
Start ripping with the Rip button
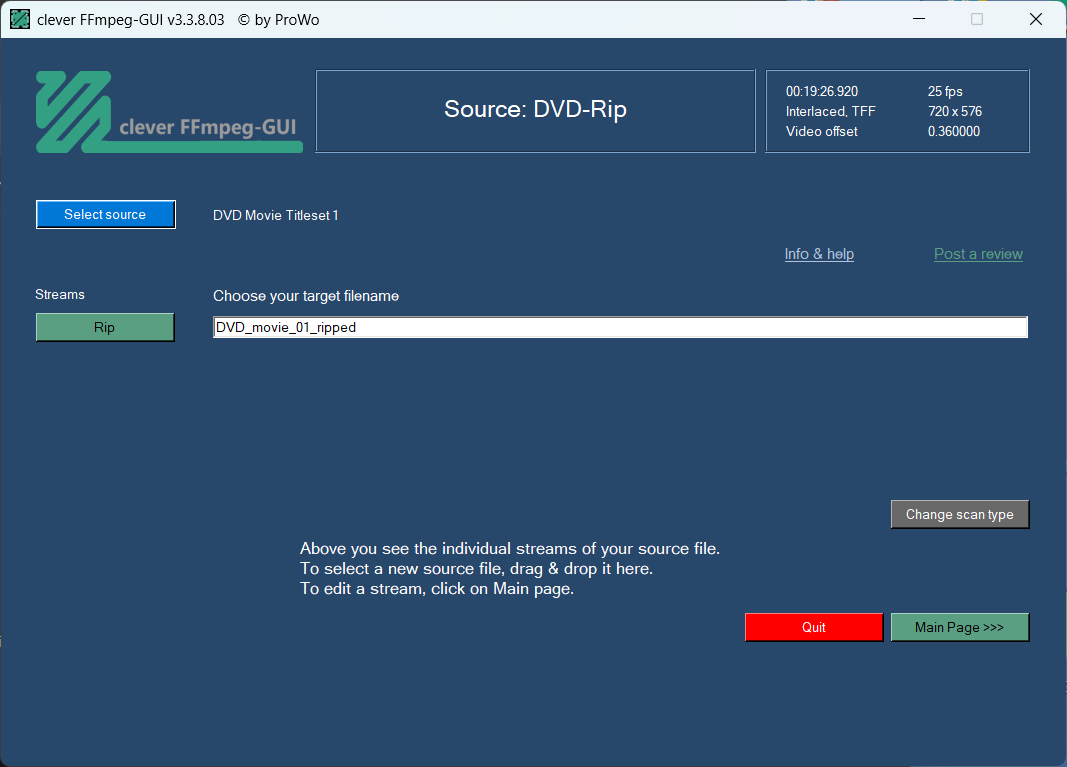click(x=105, y=327)
